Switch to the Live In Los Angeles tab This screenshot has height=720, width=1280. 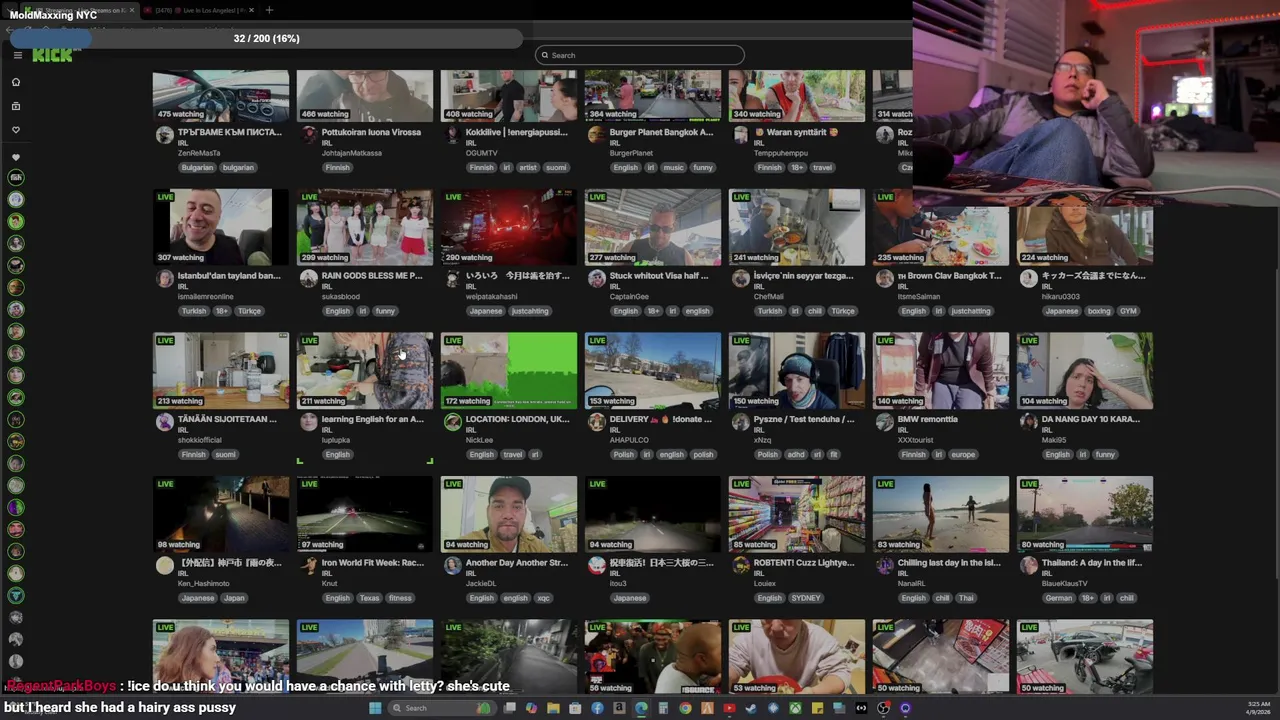click(198, 10)
